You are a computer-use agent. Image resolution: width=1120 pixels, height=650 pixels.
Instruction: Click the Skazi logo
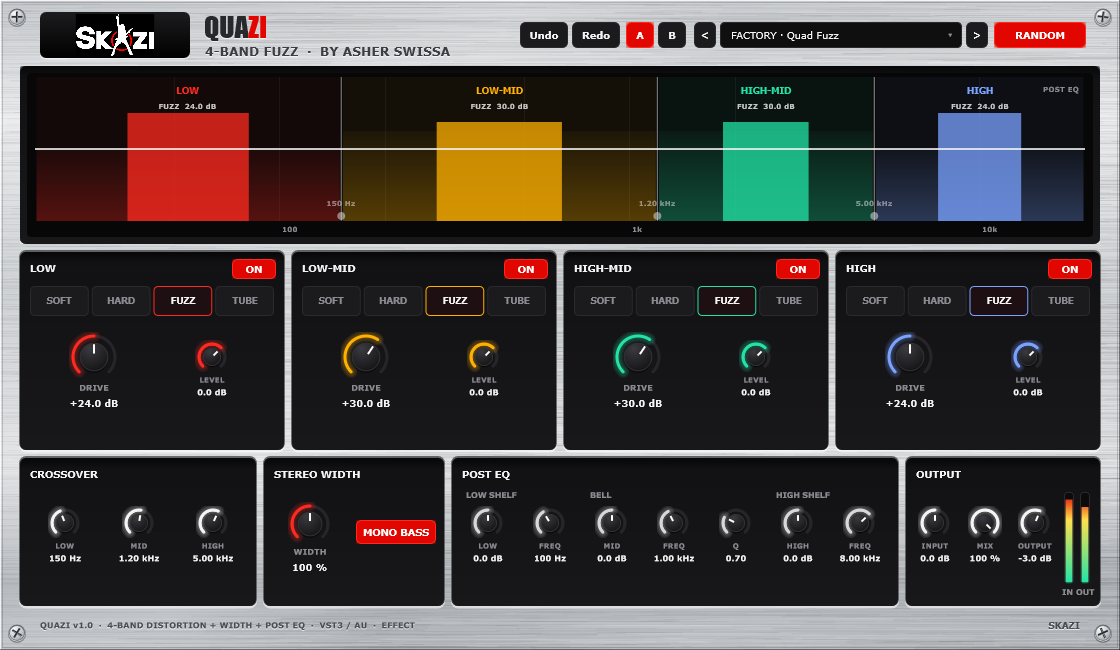coord(115,35)
